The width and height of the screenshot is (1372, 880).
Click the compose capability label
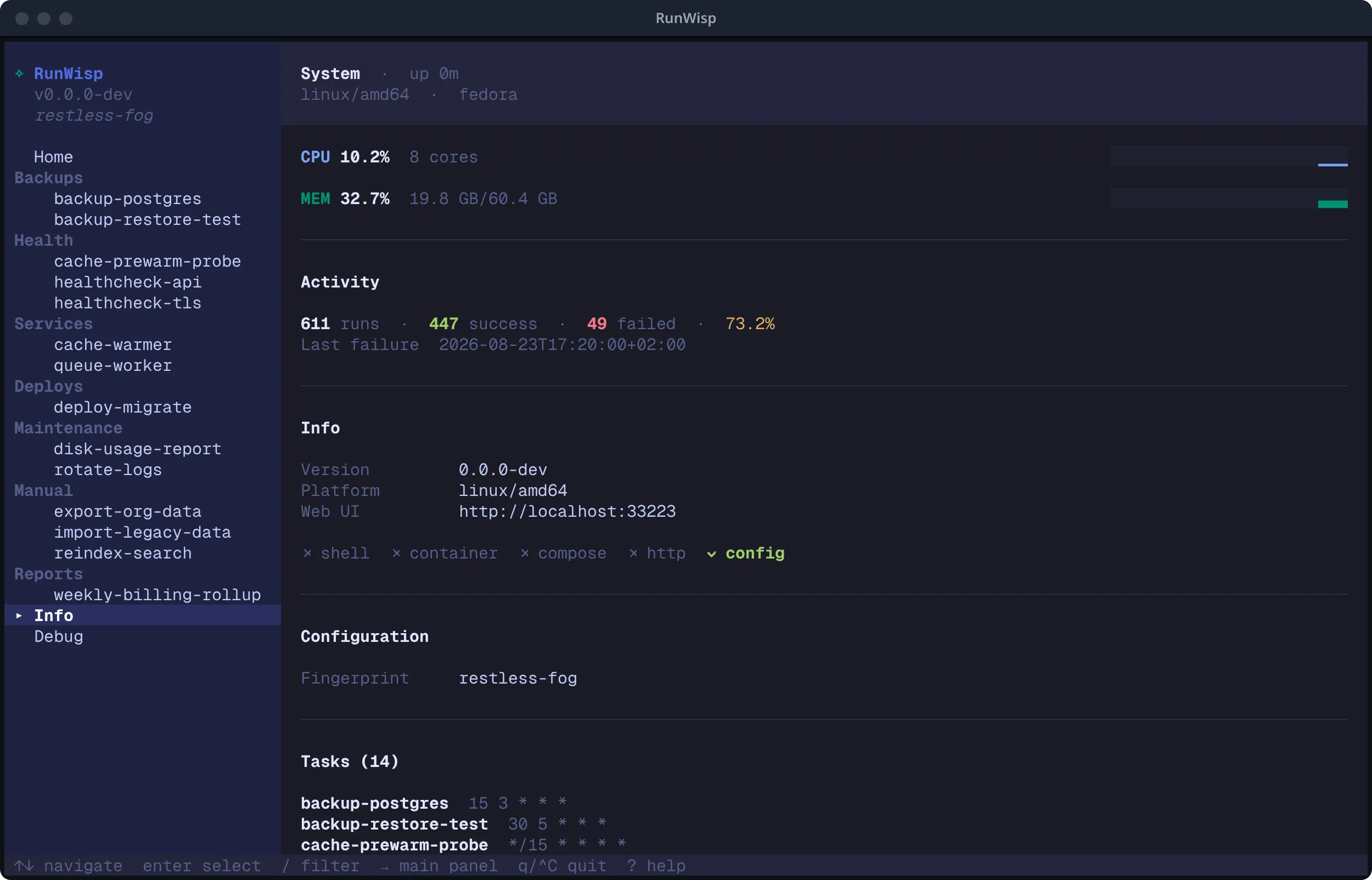point(572,553)
